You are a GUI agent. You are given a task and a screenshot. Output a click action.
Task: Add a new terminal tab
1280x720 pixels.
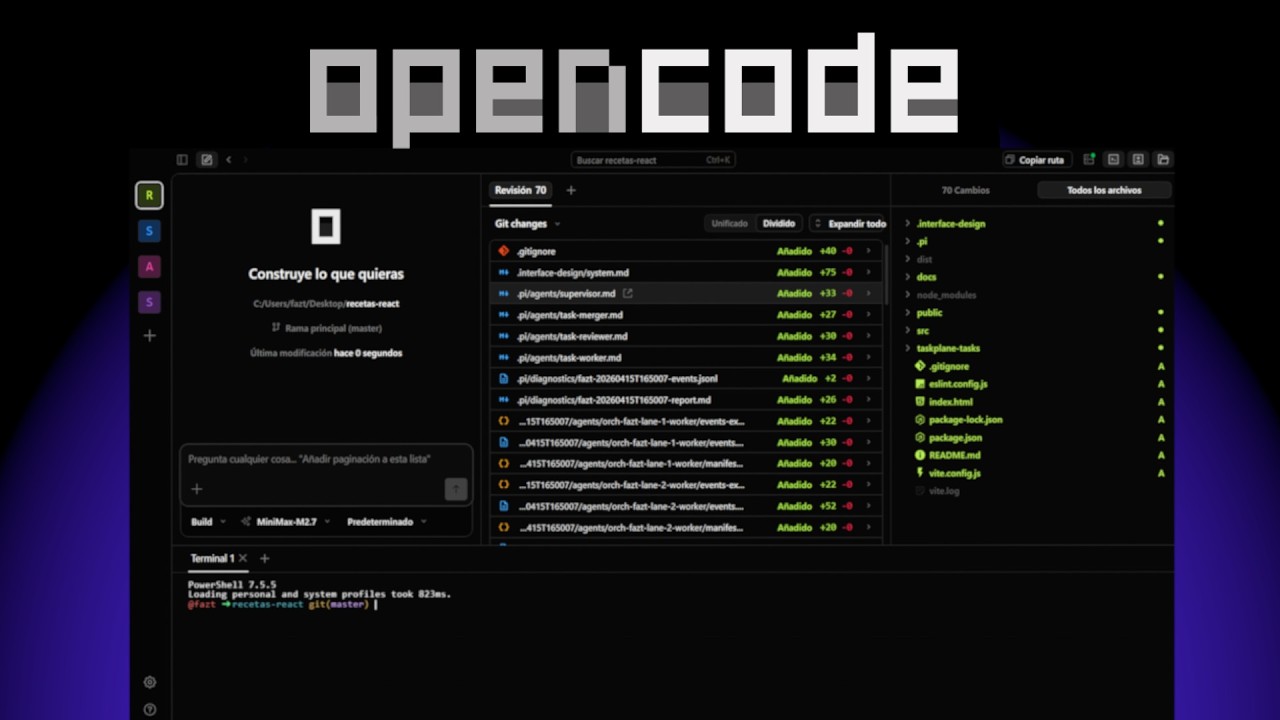(x=265, y=558)
